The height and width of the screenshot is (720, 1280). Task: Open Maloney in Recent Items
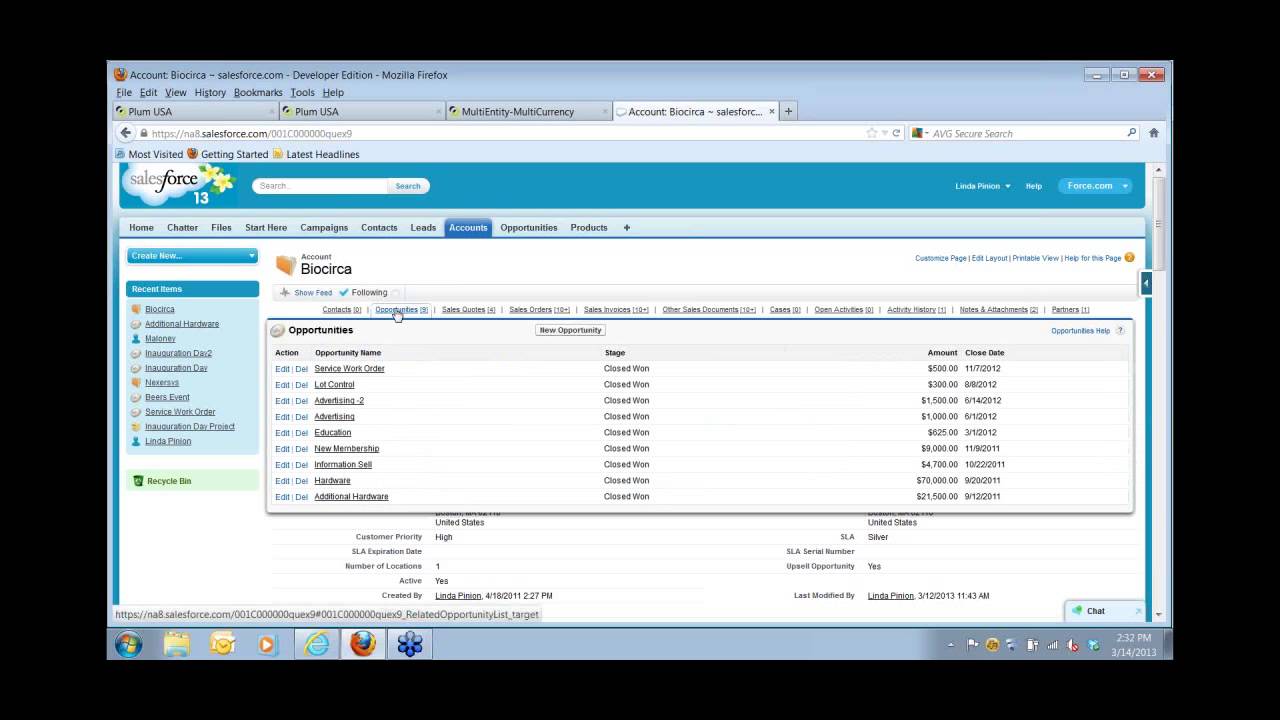(160, 338)
